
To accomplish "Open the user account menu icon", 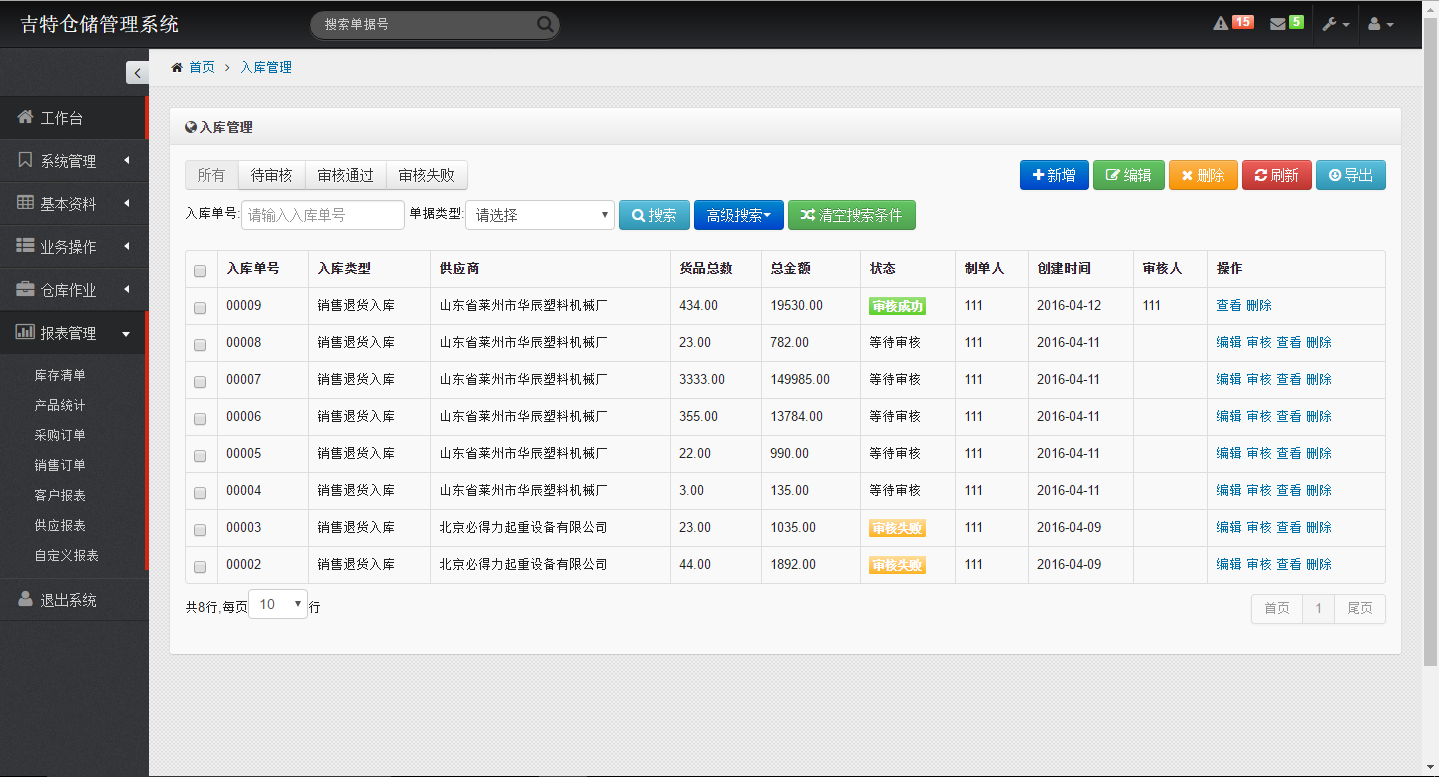I will point(1380,24).
